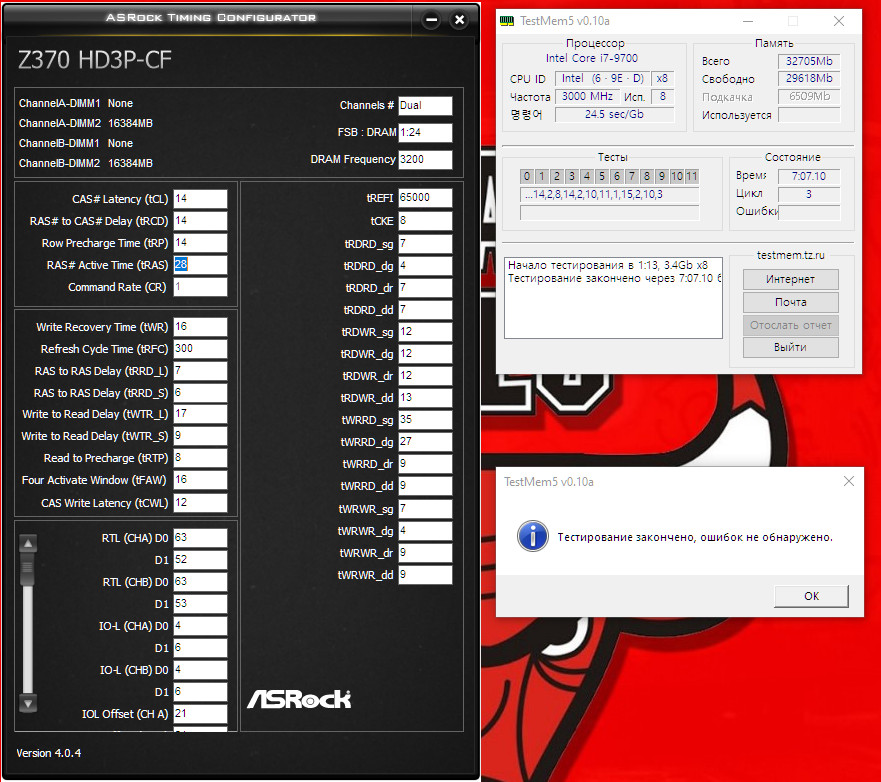Click the FSB : DRAM ratio field

[x=425, y=133]
